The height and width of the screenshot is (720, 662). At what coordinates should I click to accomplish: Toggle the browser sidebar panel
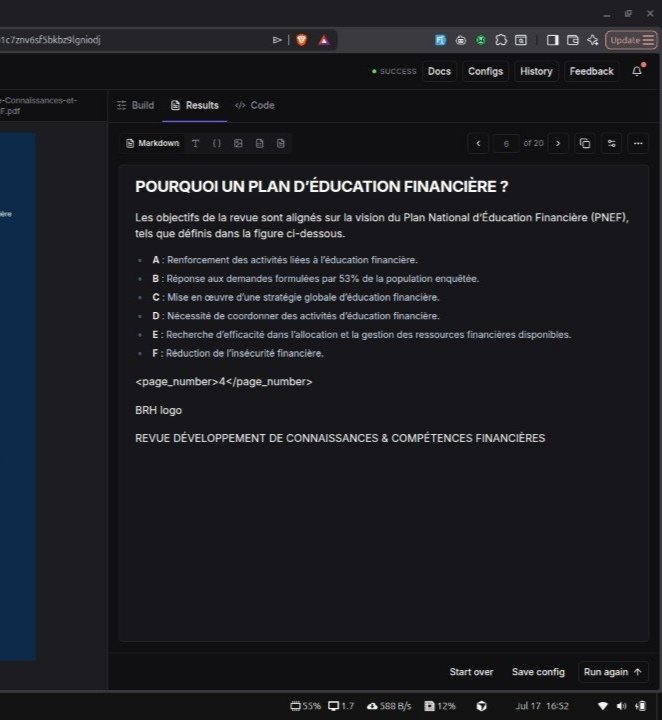(x=552, y=40)
